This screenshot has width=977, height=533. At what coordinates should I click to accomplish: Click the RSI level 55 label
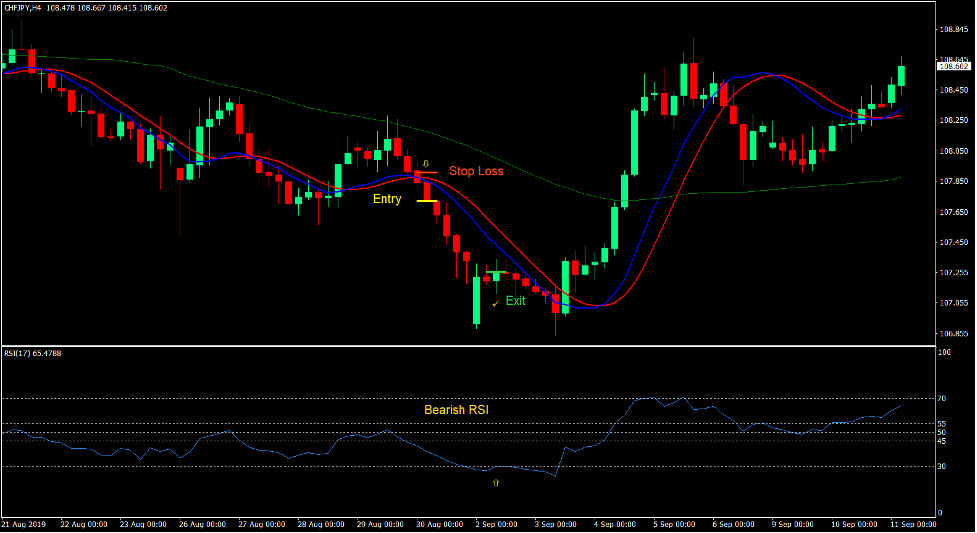(941, 424)
